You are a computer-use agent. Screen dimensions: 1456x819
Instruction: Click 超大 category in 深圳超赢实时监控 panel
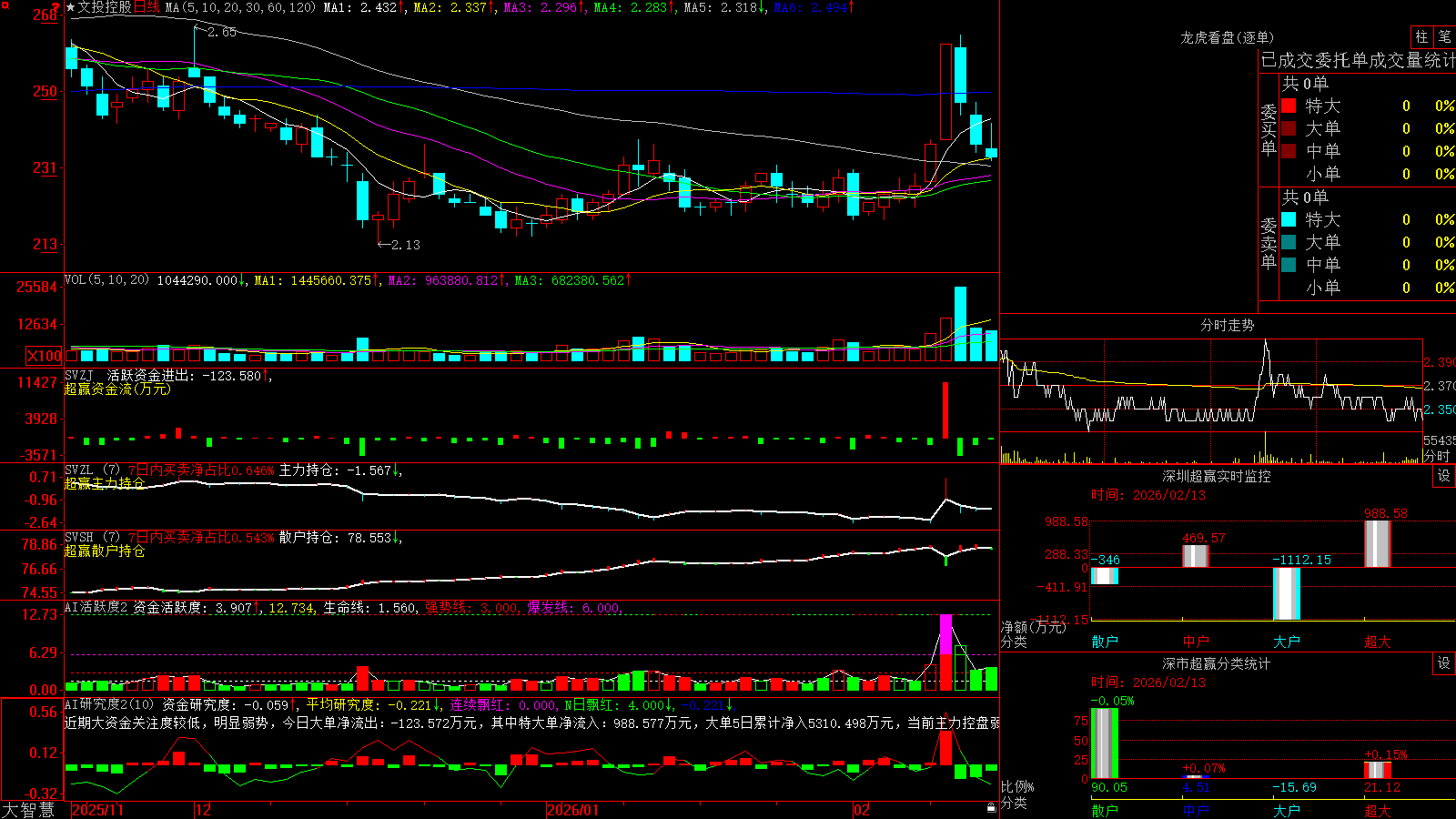pos(1378,642)
